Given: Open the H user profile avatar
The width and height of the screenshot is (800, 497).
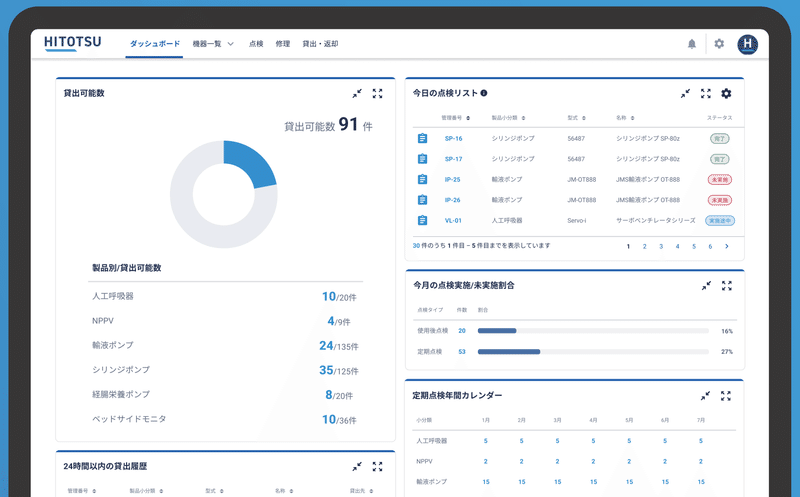Looking at the screenshot, I should [x=747, y=44].
